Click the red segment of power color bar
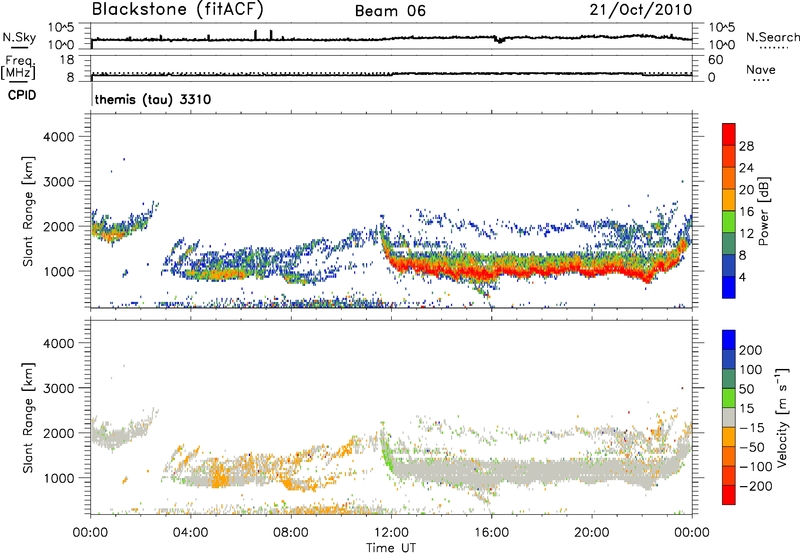This screenshot has height=554, width=800. pos(729,134)
